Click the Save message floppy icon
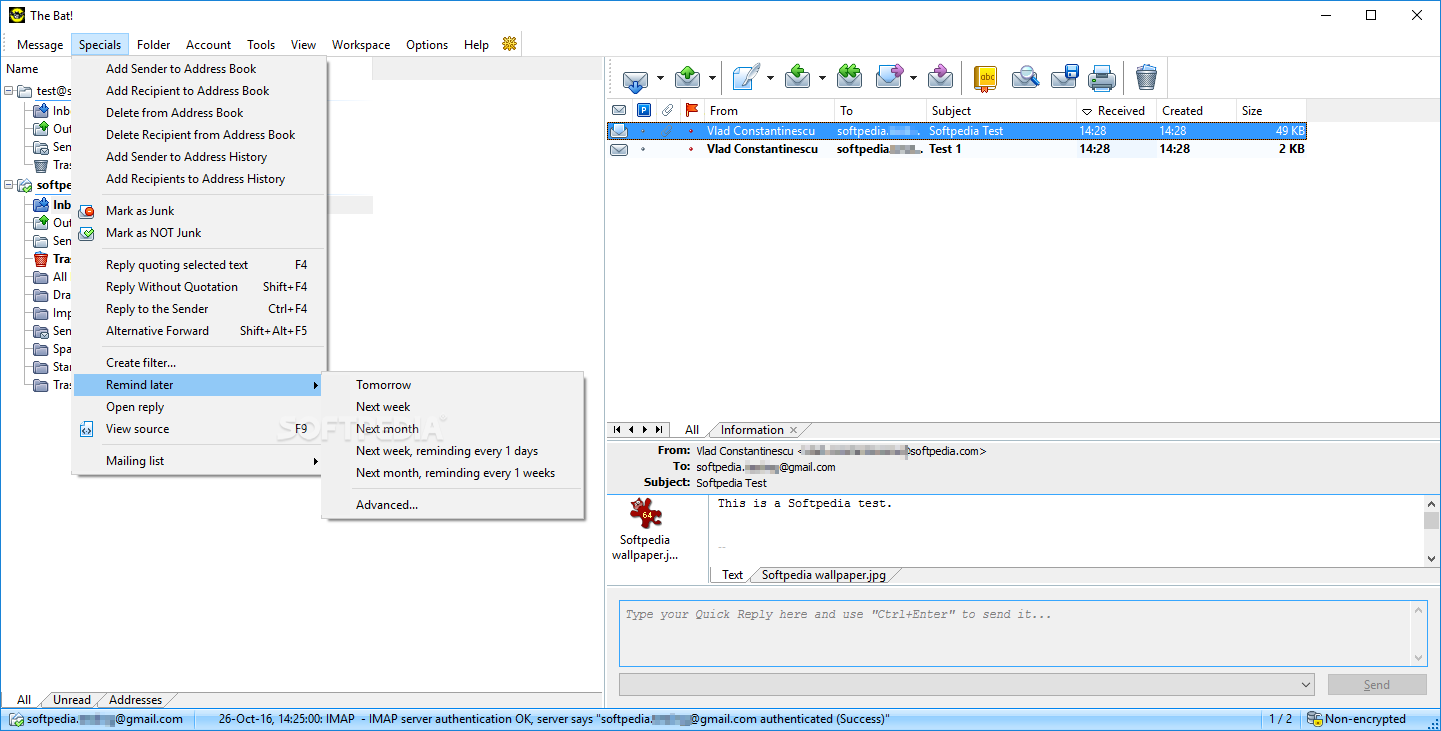Viewport: 1441px width, 731px height. (1064, 78)
